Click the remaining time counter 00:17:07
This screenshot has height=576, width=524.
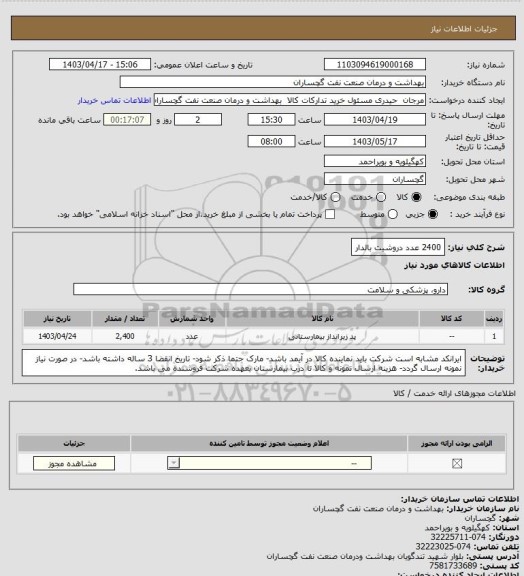coord(127,120)
